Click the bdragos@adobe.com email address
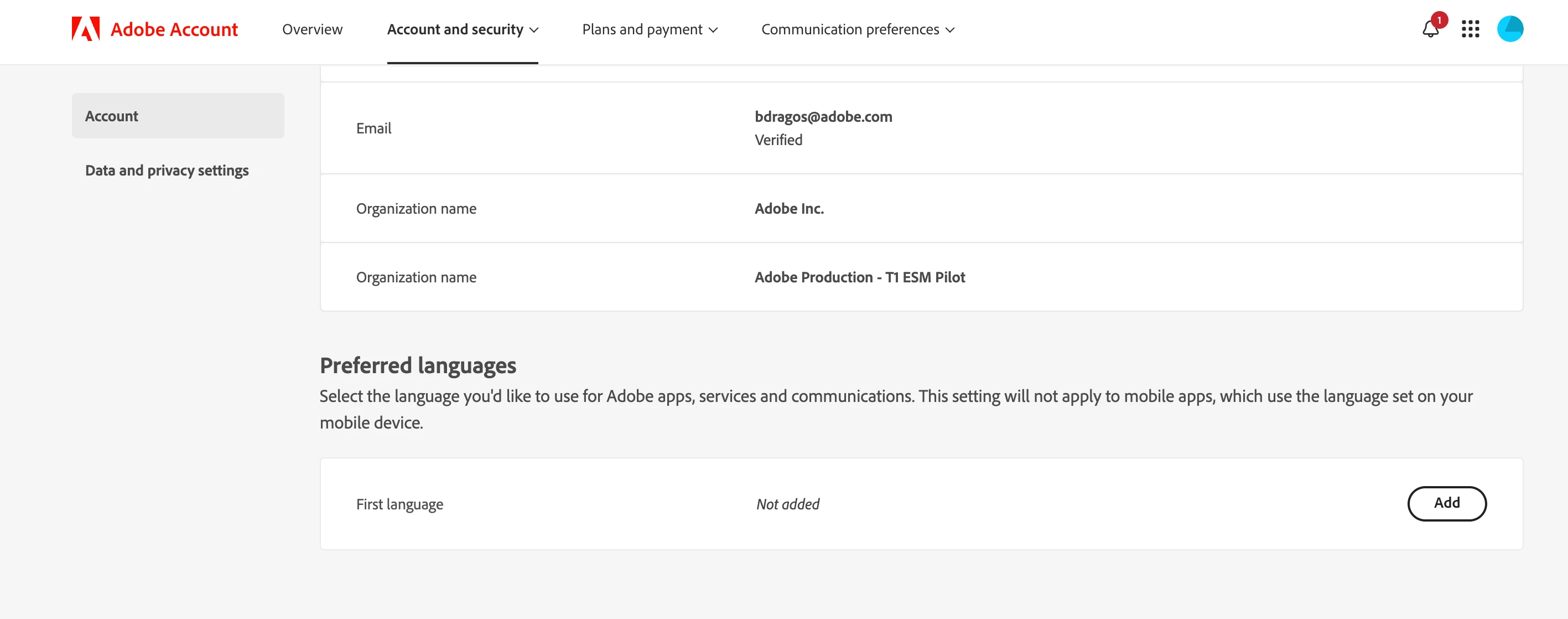 (x=823, y=116)
